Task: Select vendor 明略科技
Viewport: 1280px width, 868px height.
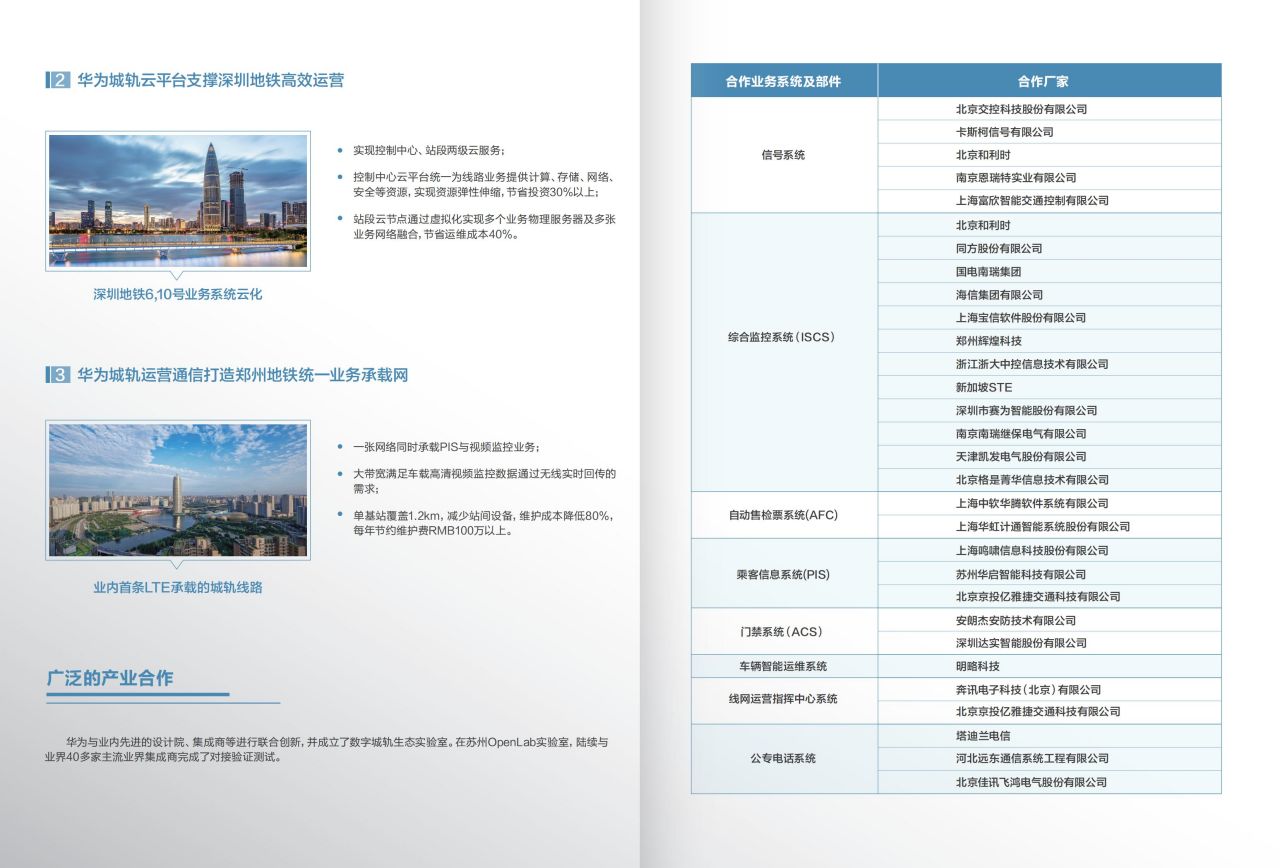Action: [977, 666]
